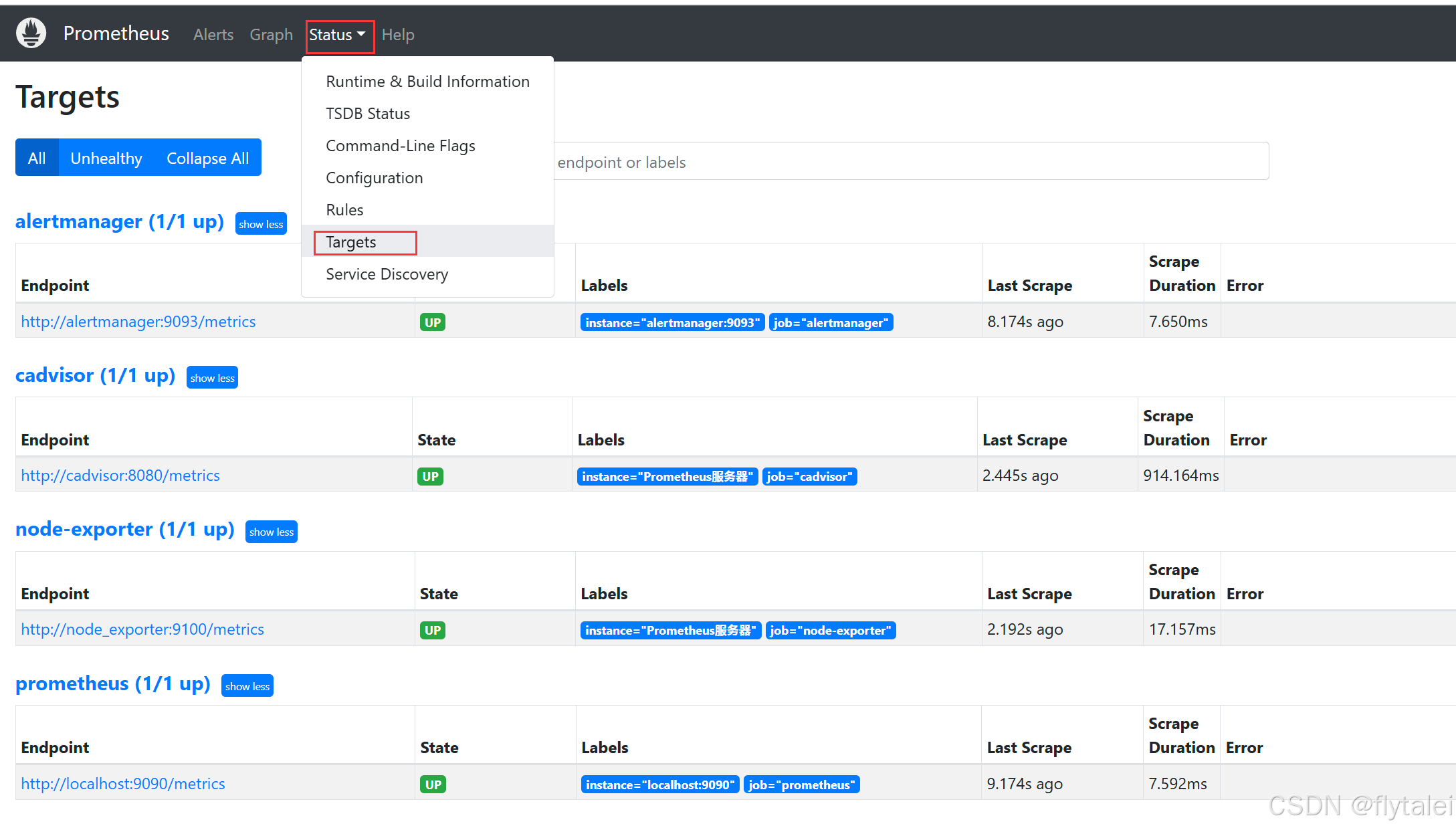Image resolution: width=1456 pixels, height=830 pixels.
Task: Collapse alertmanager group with show less
Action: [261, 224]
